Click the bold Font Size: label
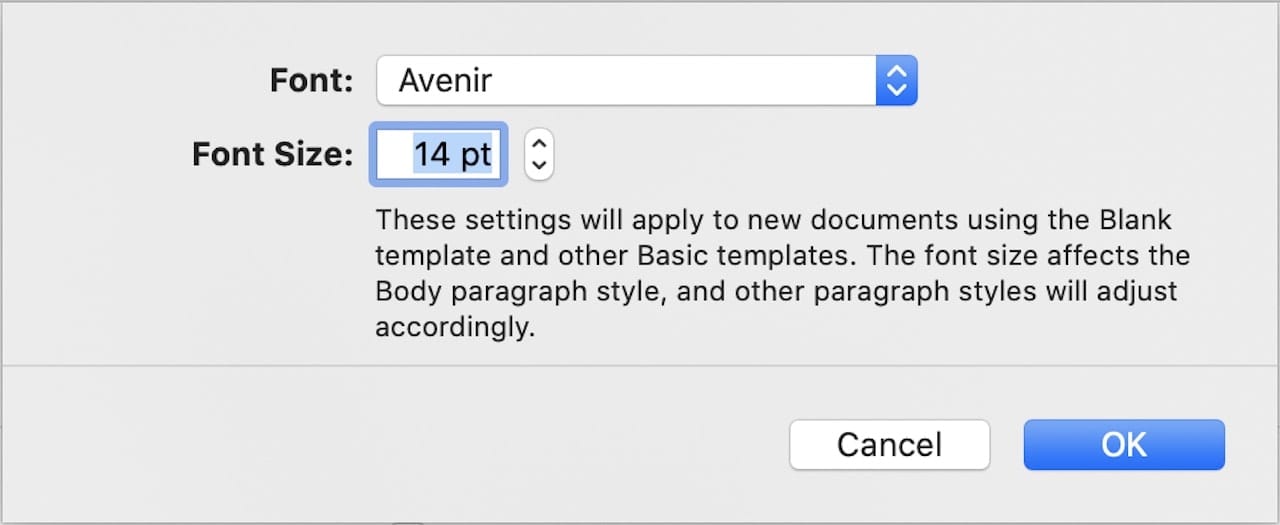Screen dimensions: 1280x525 [x=273, y=155]
